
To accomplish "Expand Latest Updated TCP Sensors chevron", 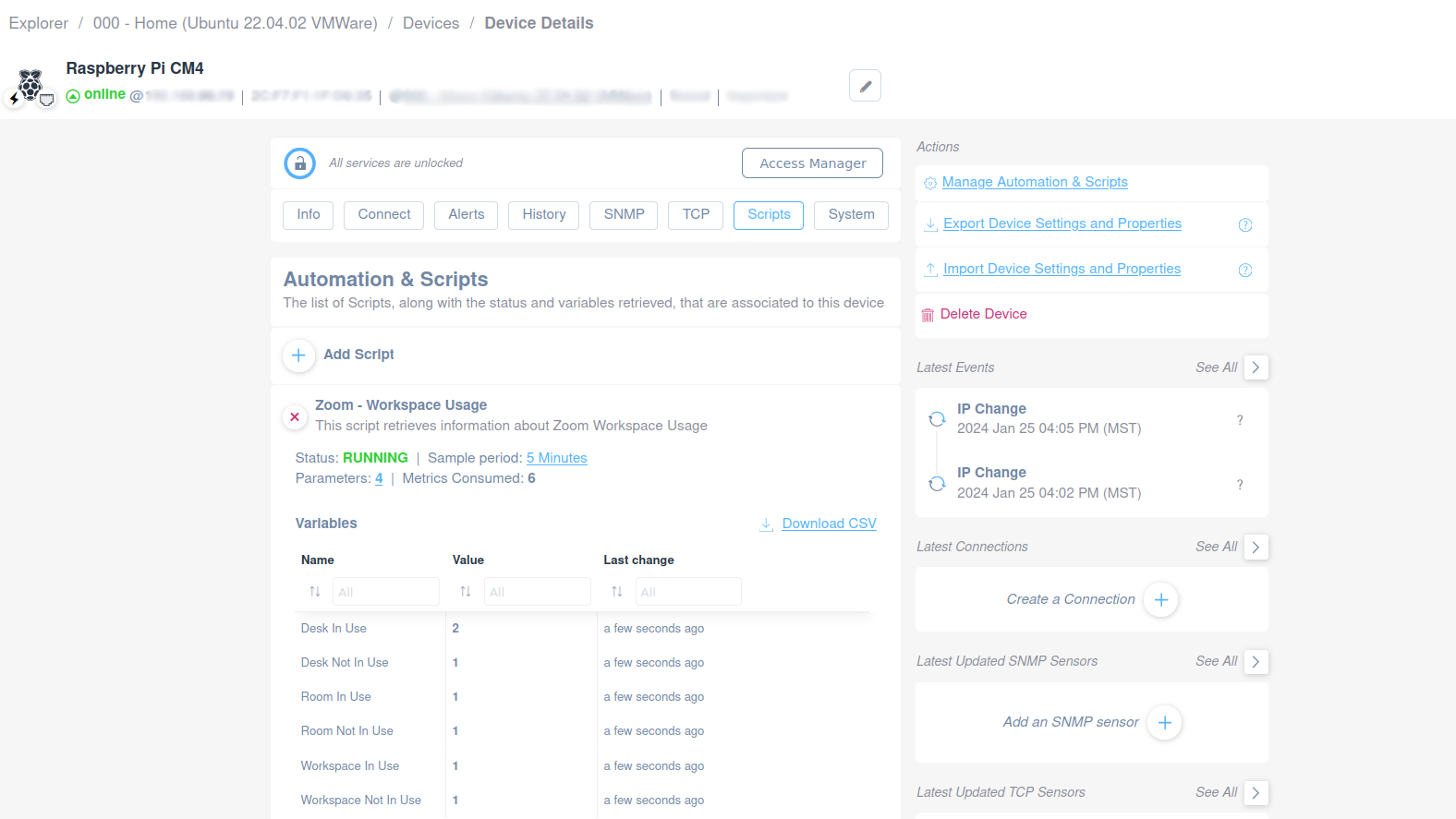I will pos(1256,793).
